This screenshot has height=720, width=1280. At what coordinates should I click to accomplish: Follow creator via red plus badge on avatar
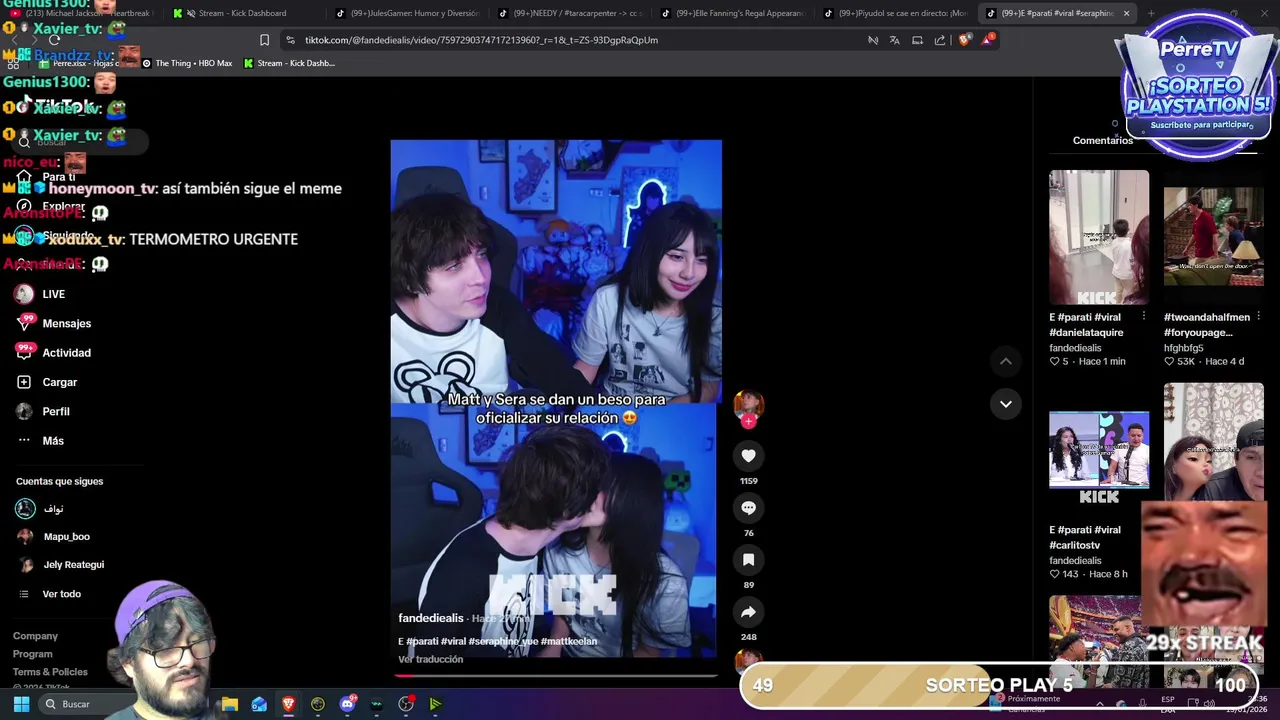click(748, 421)
